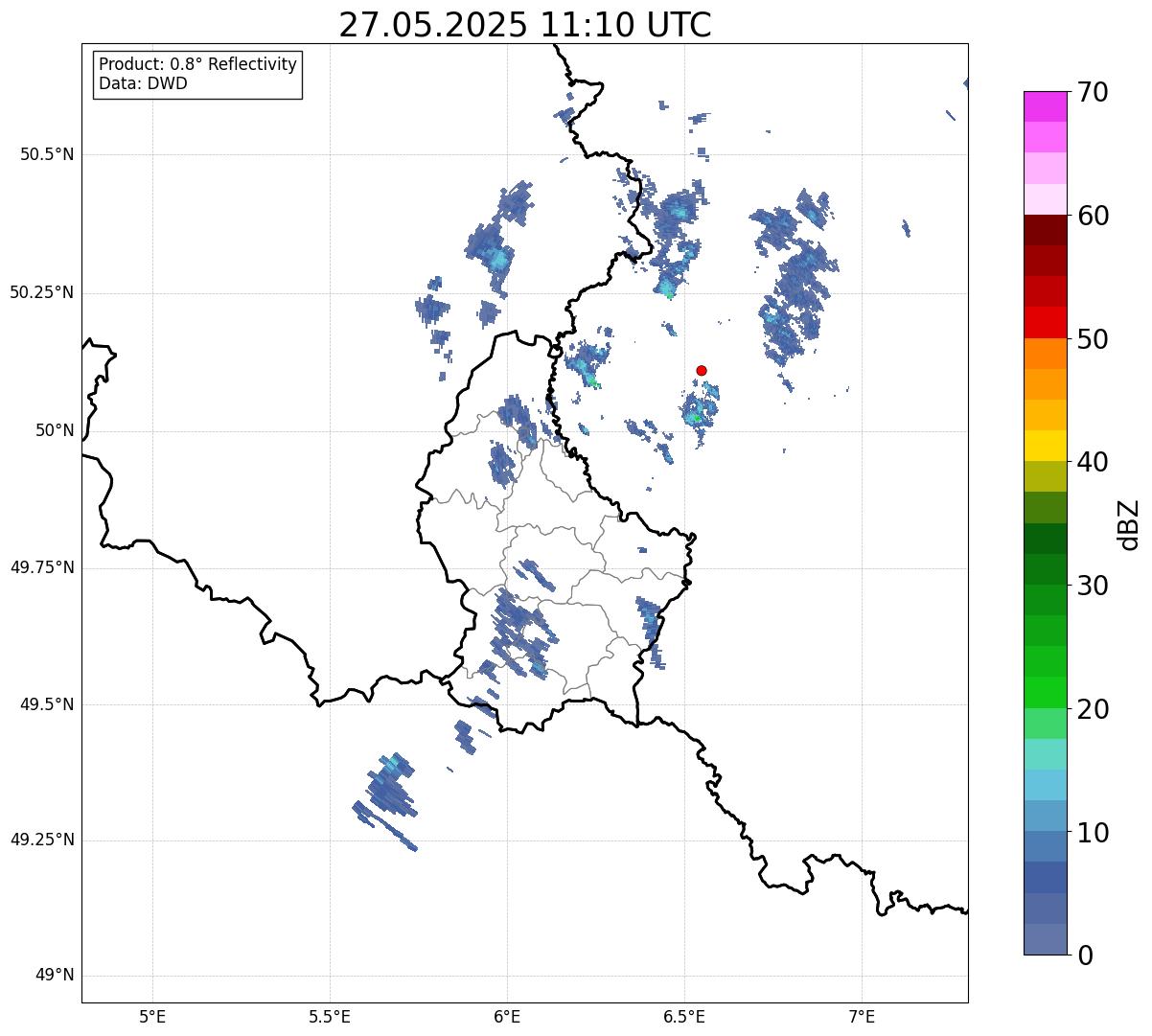Click the olive colorbar swatch above 35 dBZ
1152x1036 pixels.
1045,476
